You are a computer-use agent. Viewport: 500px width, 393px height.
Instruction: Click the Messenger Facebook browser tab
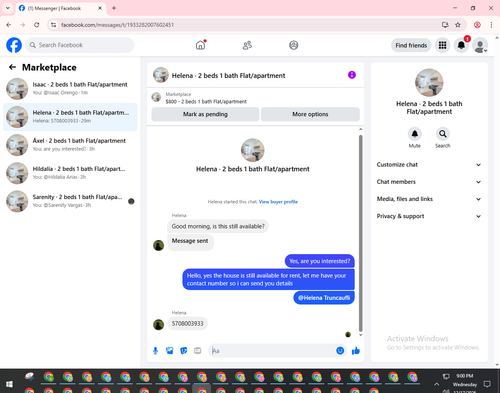point(60,8)
